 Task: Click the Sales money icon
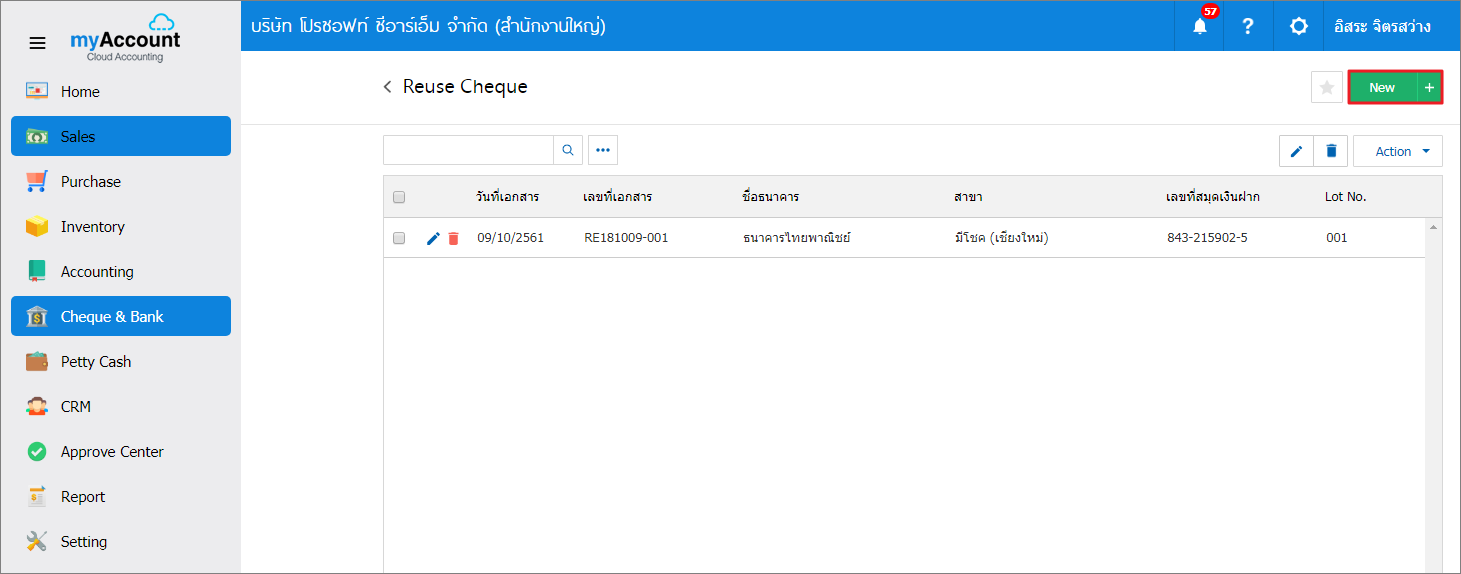37,136
